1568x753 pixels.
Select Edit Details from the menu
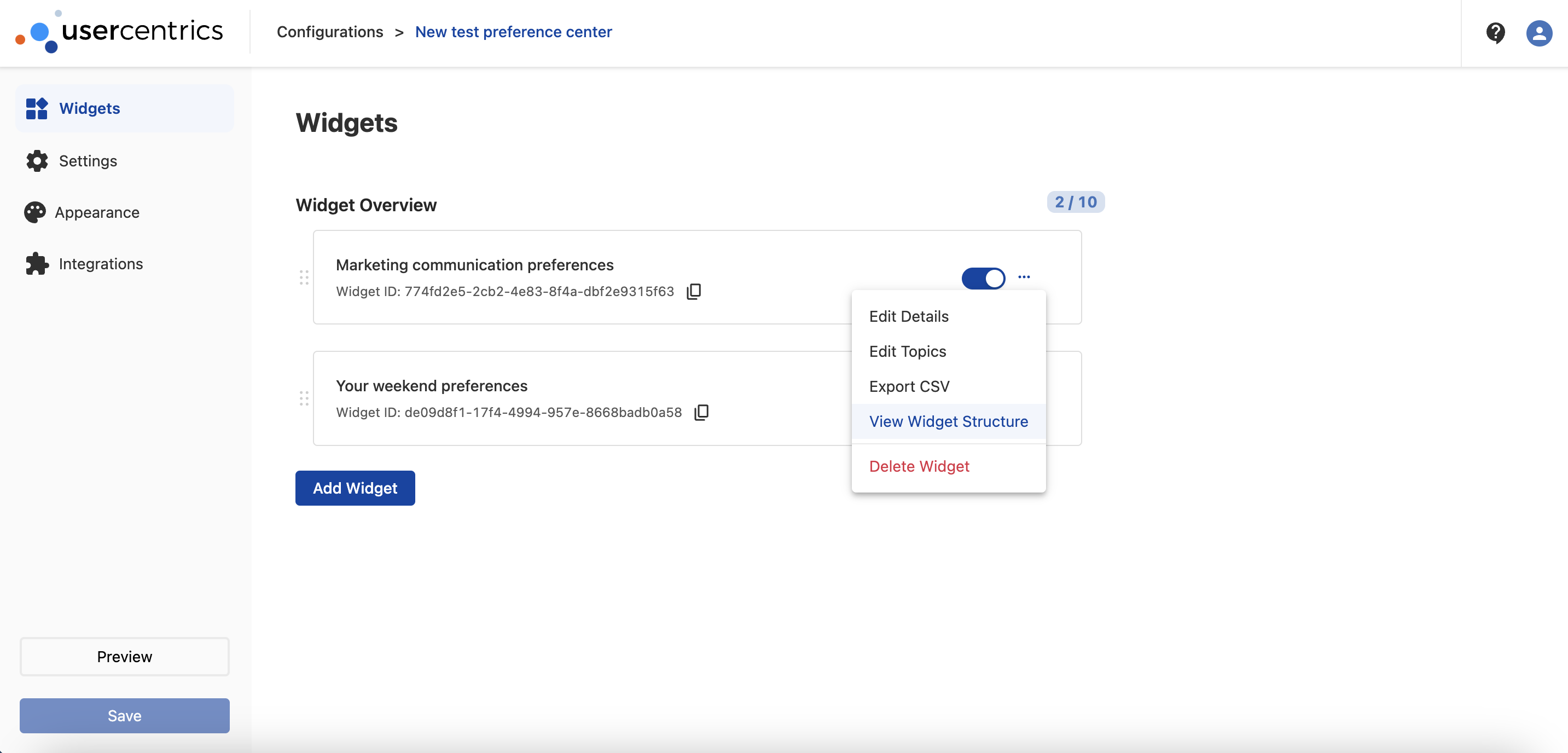click(x=908, y=316)
